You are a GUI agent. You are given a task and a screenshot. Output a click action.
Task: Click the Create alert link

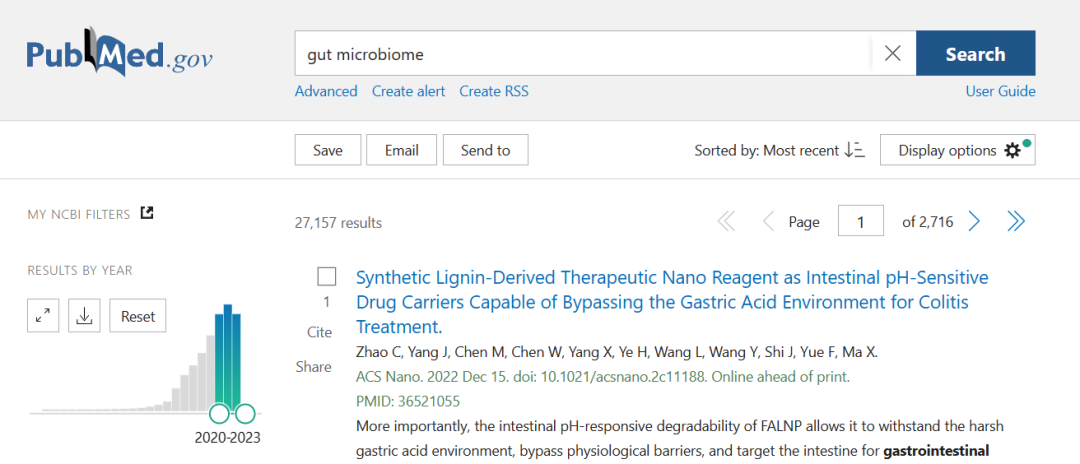tap(408, 91)
